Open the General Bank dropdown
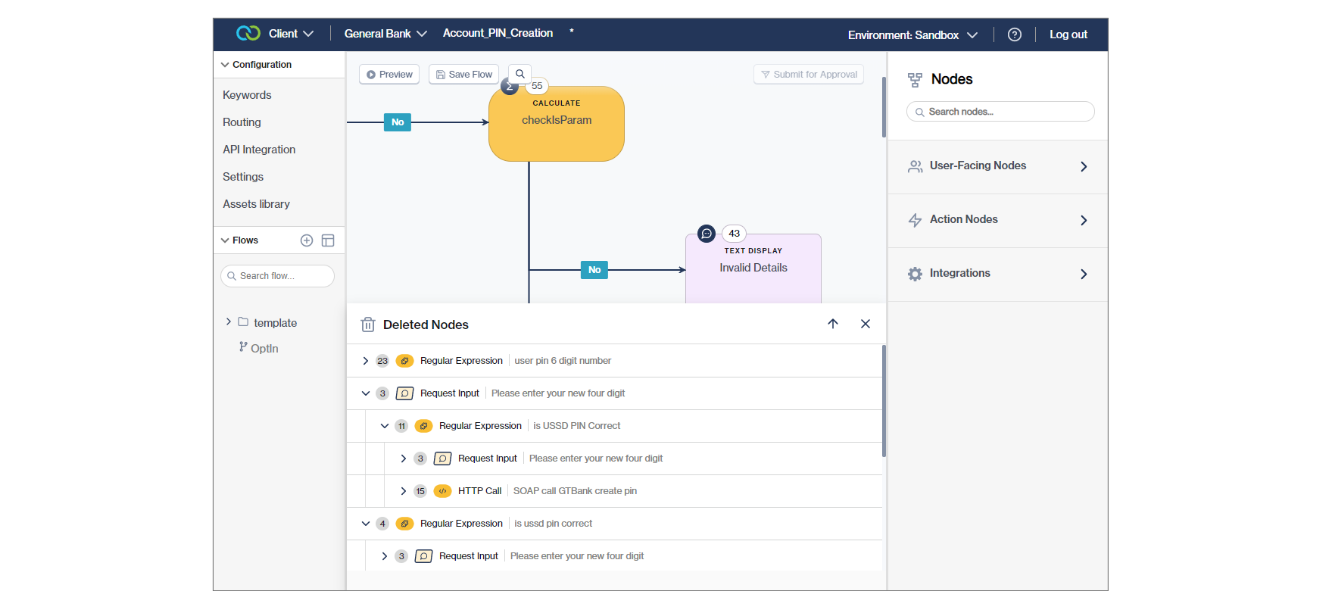Viewport: 1326px width, 604px height. coord(386,33)
